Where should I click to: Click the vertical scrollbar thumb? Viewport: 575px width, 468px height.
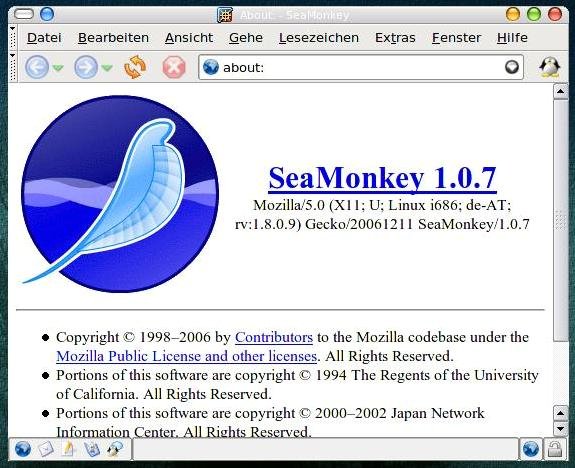(x=560, y=220)
